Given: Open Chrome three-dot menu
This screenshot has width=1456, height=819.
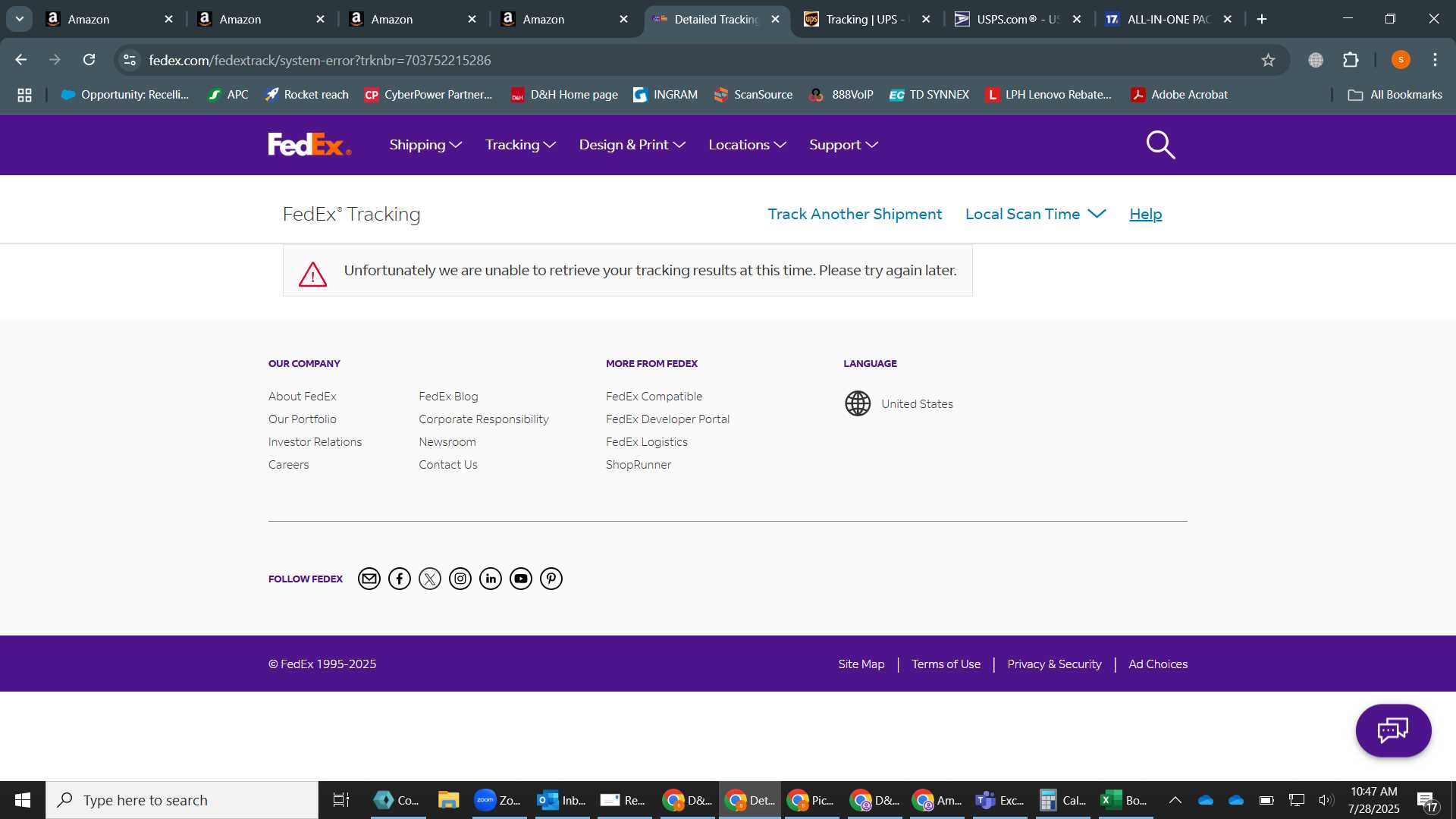Looking at the screenshot, I should point(1435,60).
